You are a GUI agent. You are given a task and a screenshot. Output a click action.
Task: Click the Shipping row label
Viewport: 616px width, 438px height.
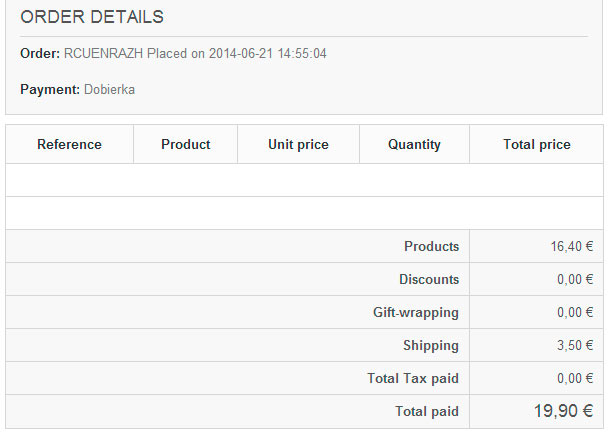(431, 346)
